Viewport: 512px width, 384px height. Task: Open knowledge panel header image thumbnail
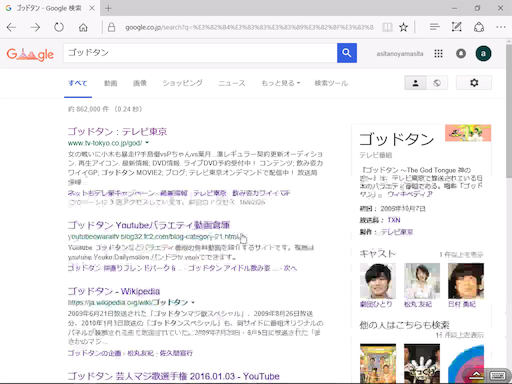(468, 133)
